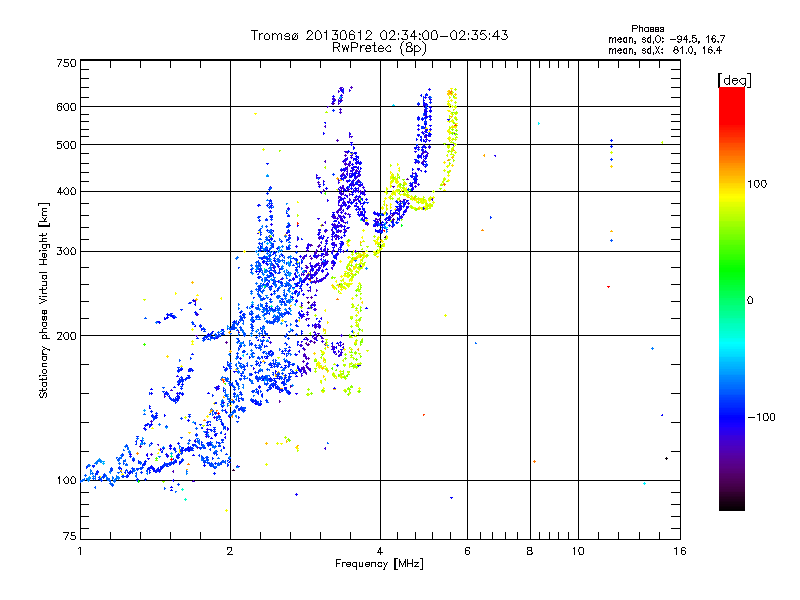Click the 'RwPretec (8p)' subtitle
800x600 pixels.
(x=379, y=48)
